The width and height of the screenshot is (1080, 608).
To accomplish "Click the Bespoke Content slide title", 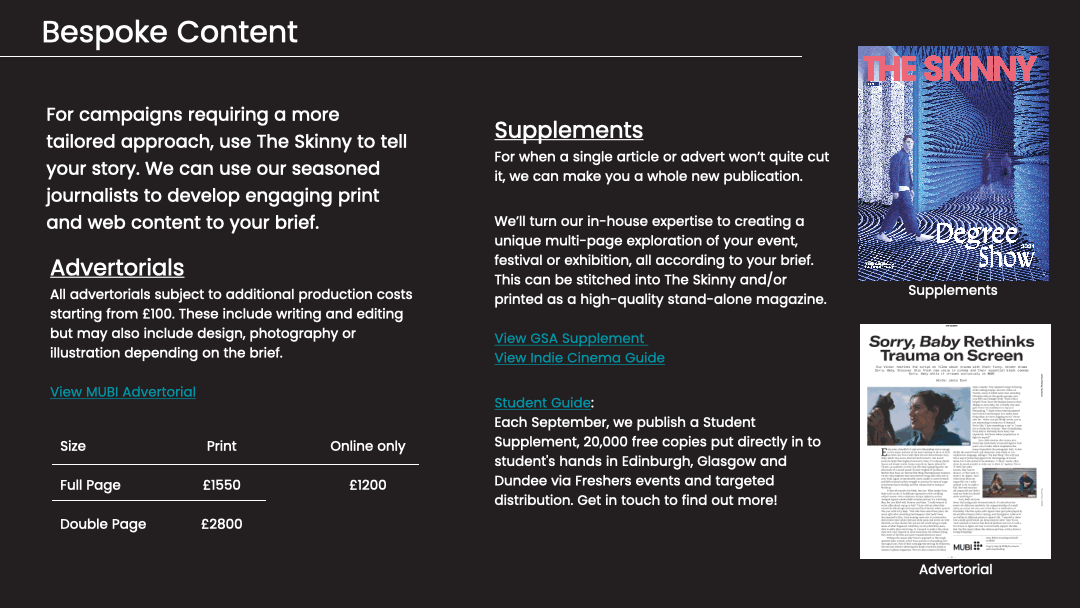I will [x=170, y=32].
